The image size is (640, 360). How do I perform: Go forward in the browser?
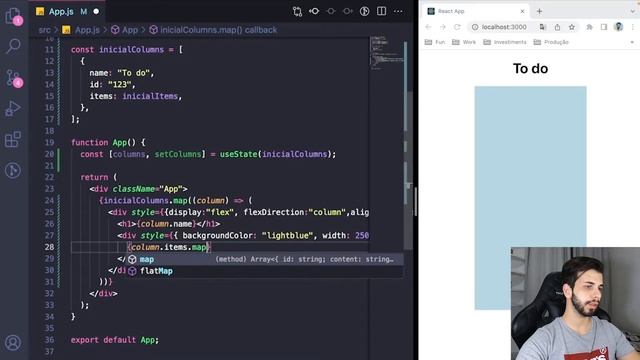tap(443, 27)
